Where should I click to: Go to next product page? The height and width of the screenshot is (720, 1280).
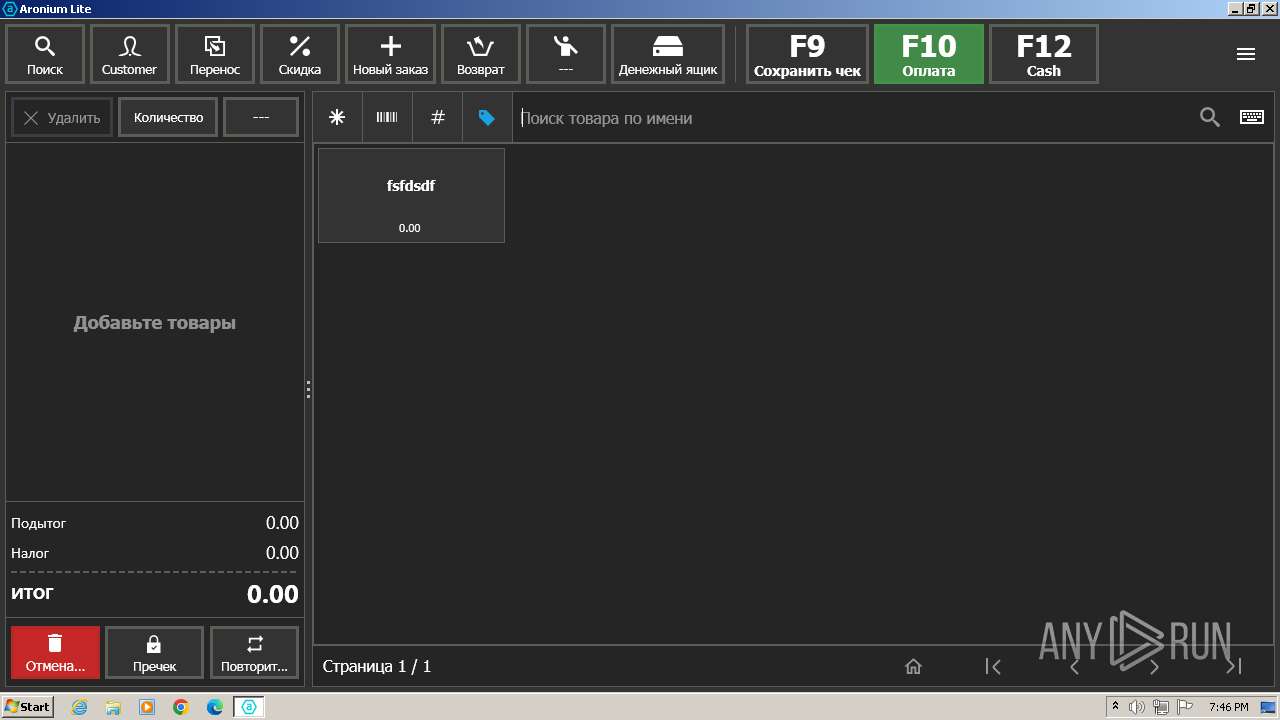(x=1154, y=667)
